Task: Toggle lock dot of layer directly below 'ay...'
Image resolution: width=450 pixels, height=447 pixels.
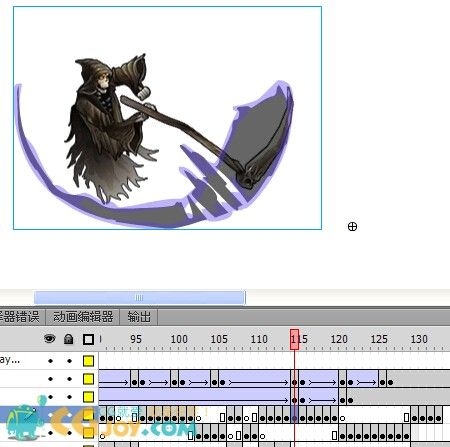Action: pyautogui.click(x=69, y=379)
